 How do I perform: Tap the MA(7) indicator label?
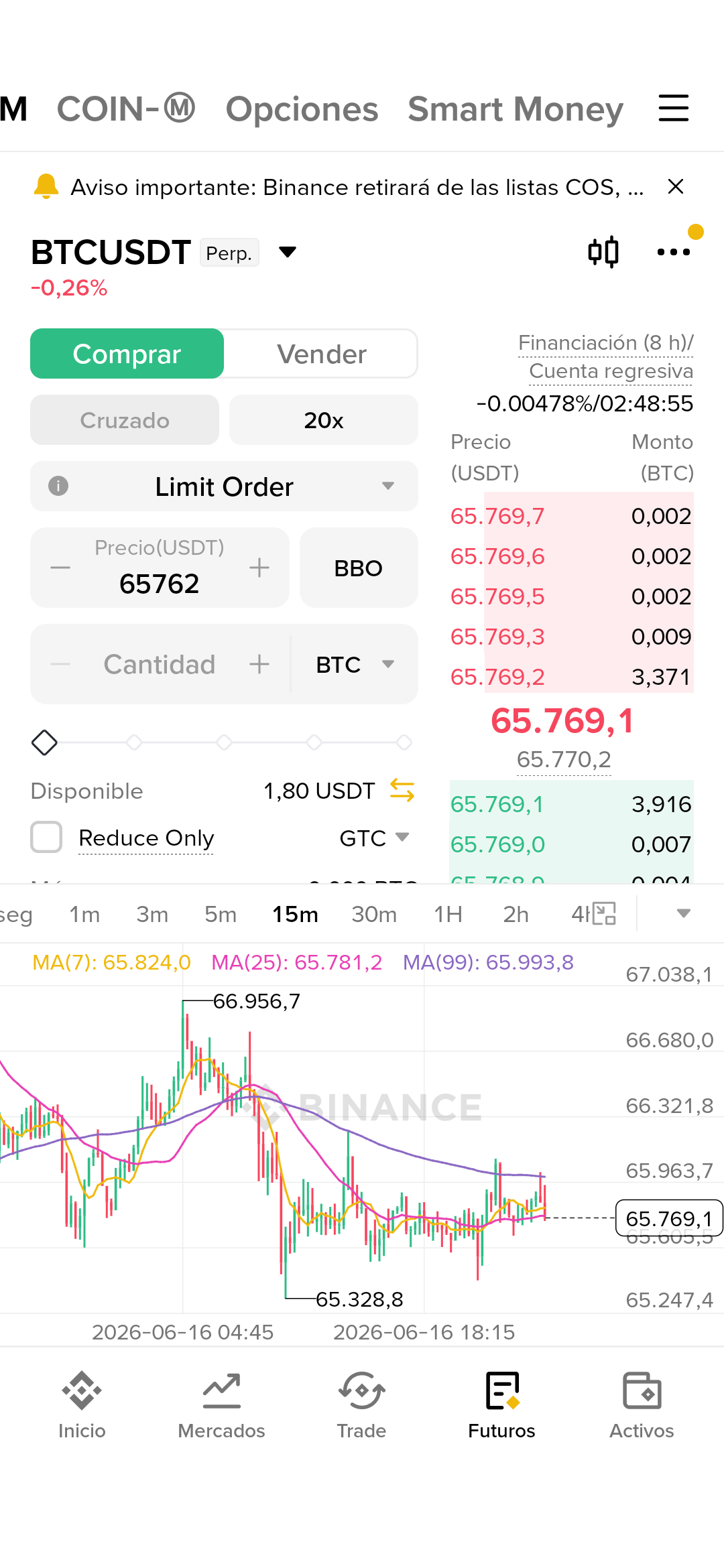(x=111, y=962)
